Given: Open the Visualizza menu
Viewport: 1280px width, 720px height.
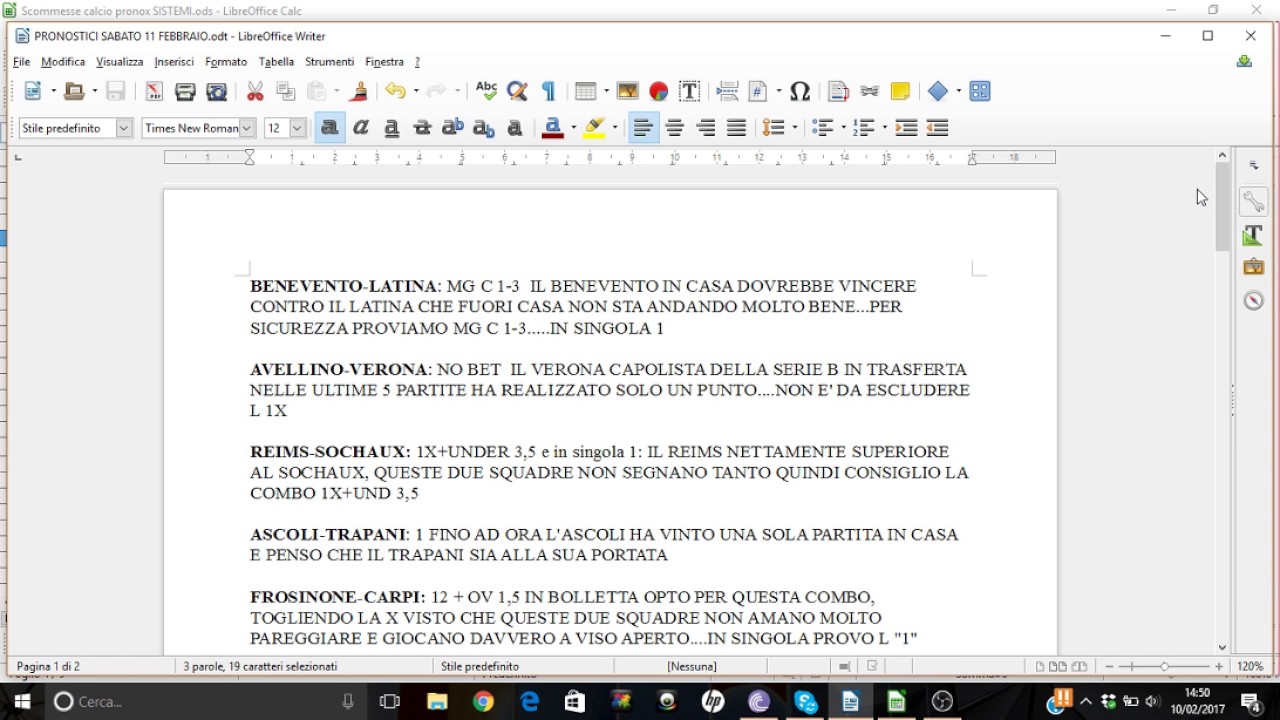Looking at the screenshot, I should click(120, 62).
